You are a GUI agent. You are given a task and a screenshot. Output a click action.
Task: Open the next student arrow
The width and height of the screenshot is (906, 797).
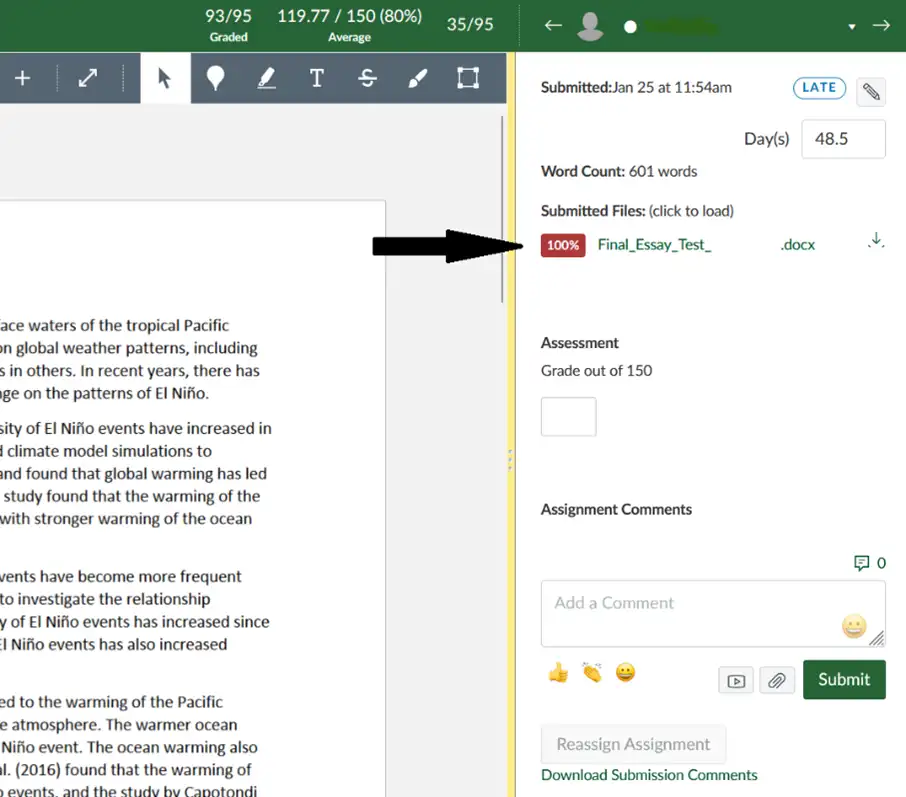pos(881,26)
